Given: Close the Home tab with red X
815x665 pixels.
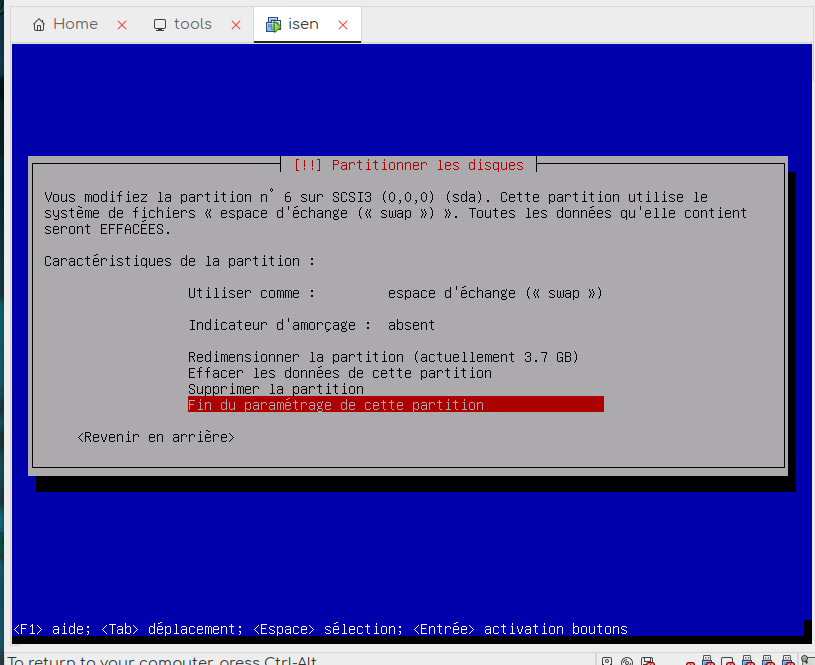Looking at the screenshot, I should [122, 25].
